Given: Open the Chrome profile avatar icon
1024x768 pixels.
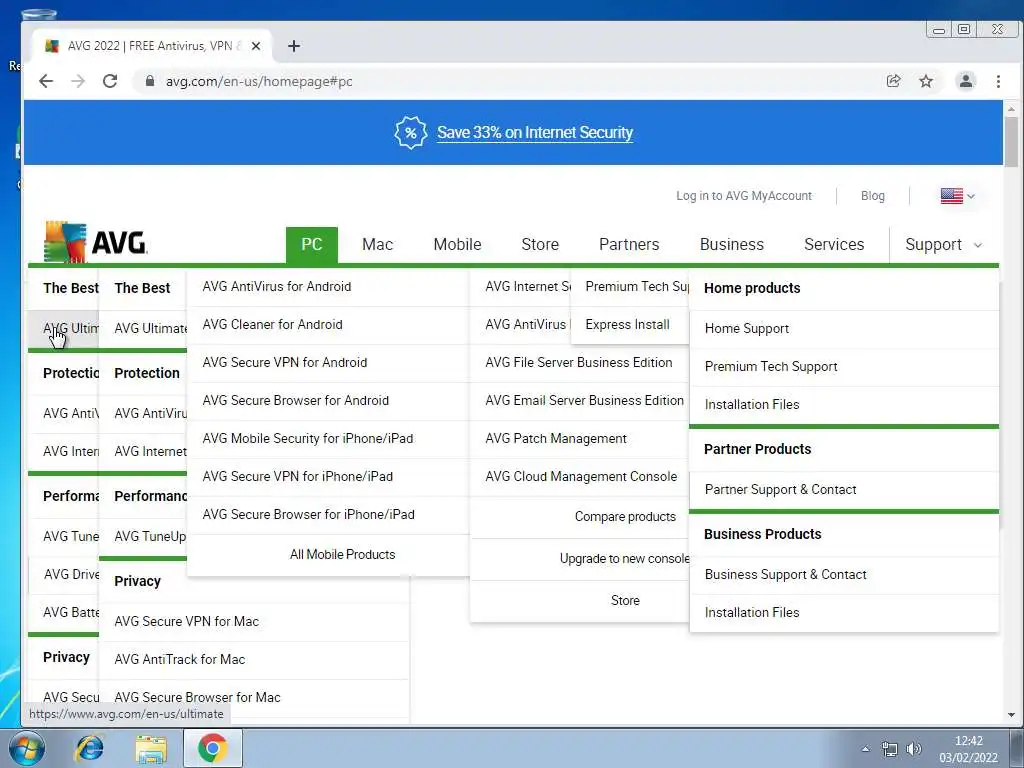Looking at the screenshot, I should click(965, 81).
